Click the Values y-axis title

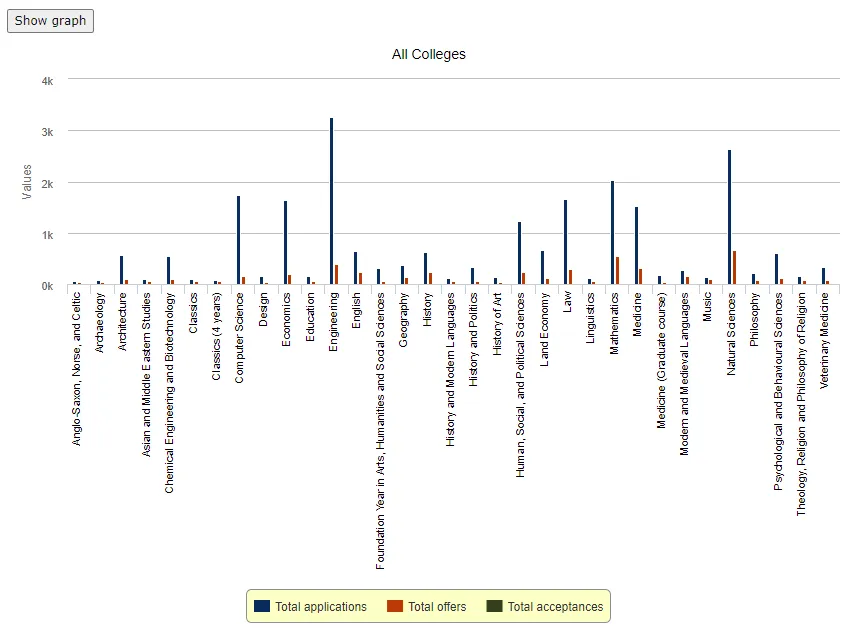click(x=27, y=182)
